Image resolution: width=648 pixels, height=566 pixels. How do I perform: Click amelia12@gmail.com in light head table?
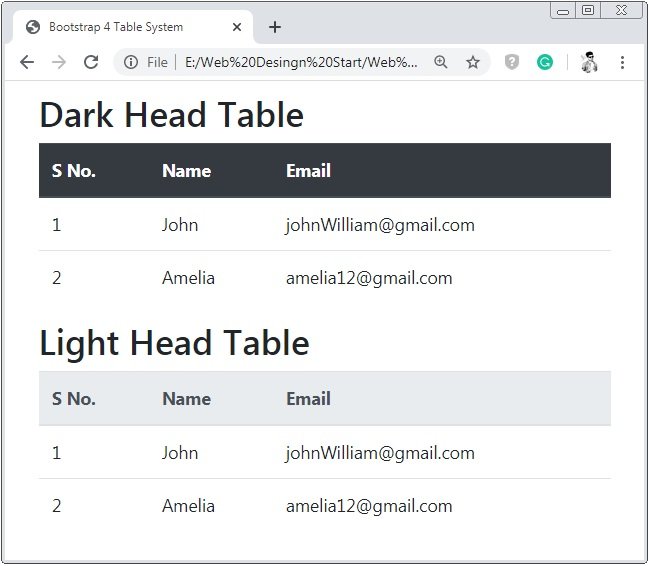[369, 507]
